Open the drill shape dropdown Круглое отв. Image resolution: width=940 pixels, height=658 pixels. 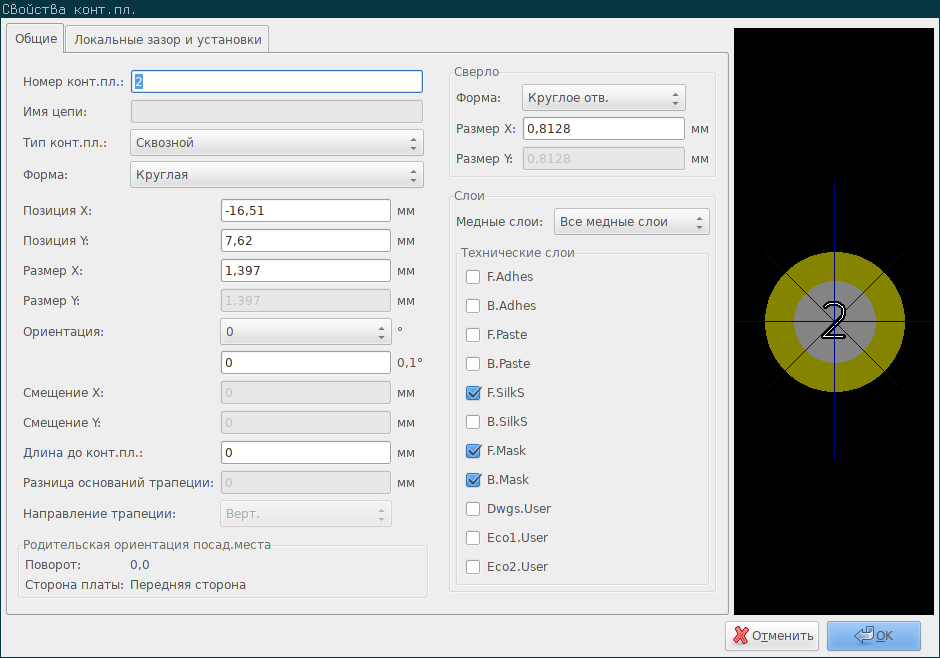[603, 98]
